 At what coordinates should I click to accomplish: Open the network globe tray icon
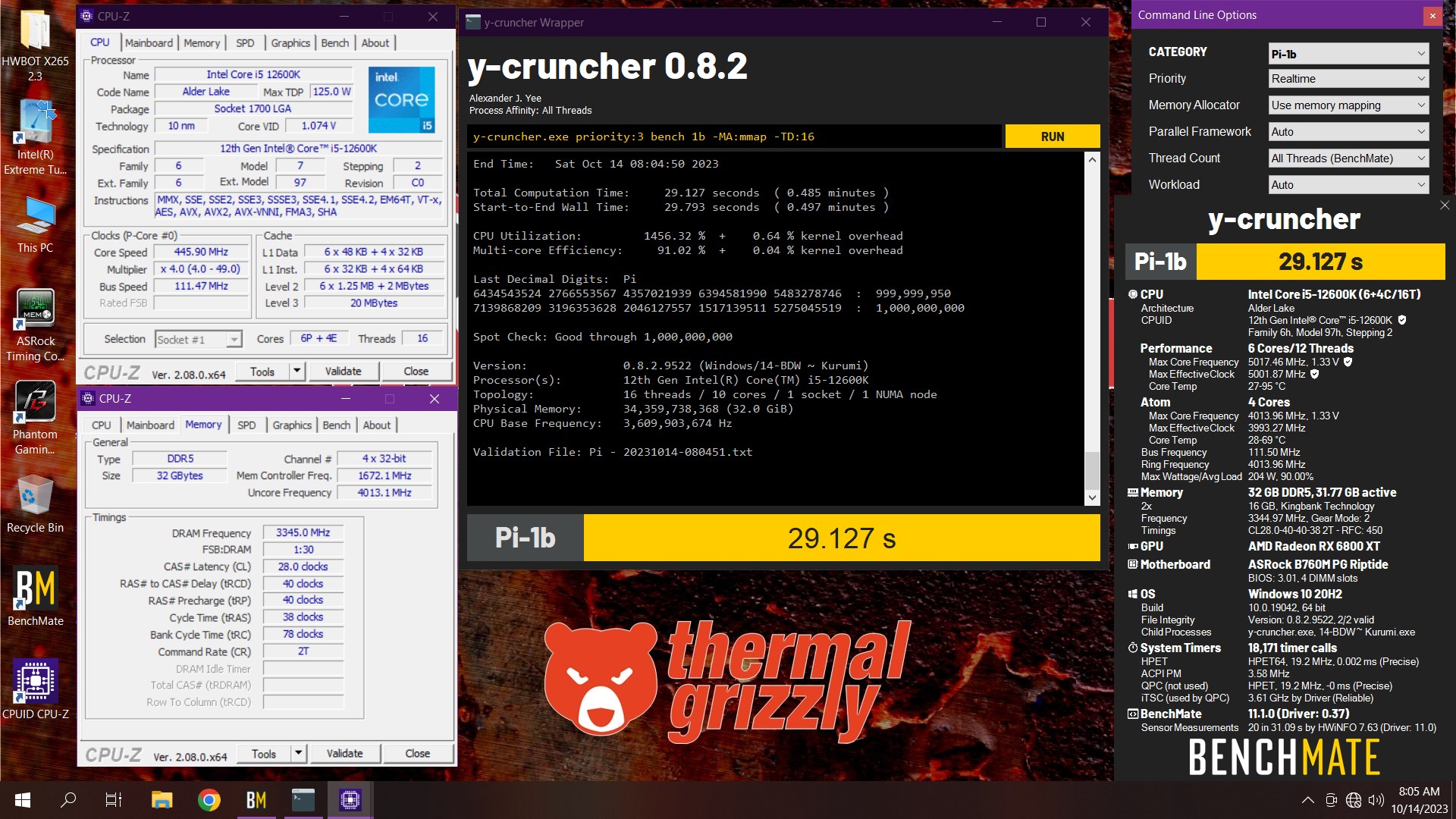(1354, 800)
